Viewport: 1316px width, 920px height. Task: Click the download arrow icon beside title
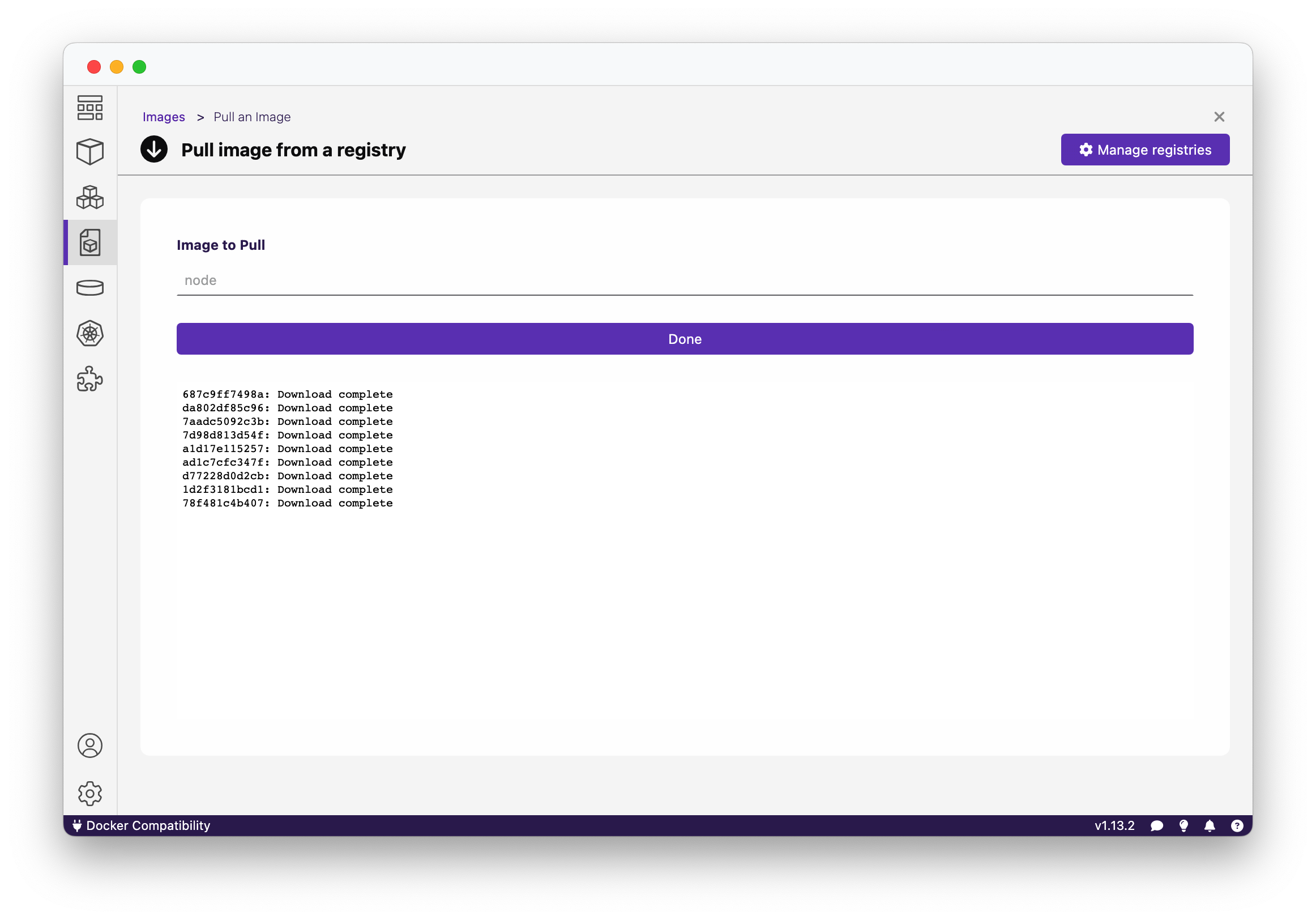click(x=154, y=150)
